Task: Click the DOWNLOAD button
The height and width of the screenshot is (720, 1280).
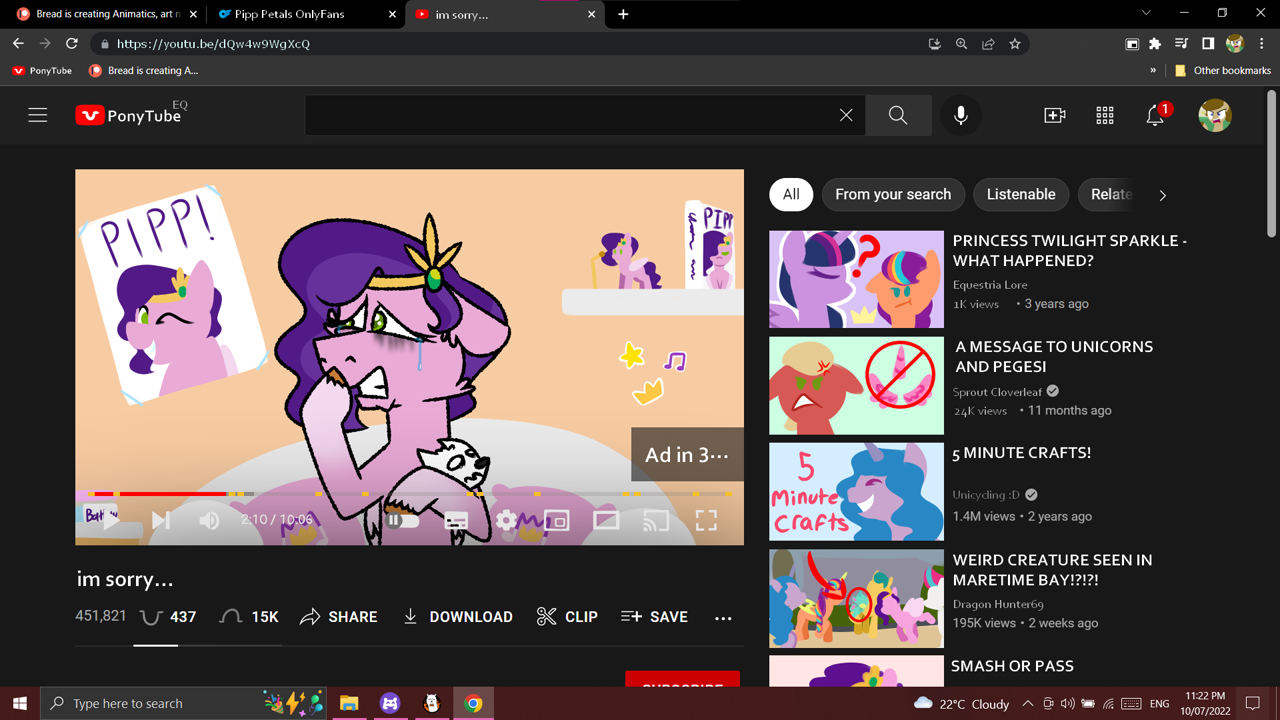Action: coord(458,617)
